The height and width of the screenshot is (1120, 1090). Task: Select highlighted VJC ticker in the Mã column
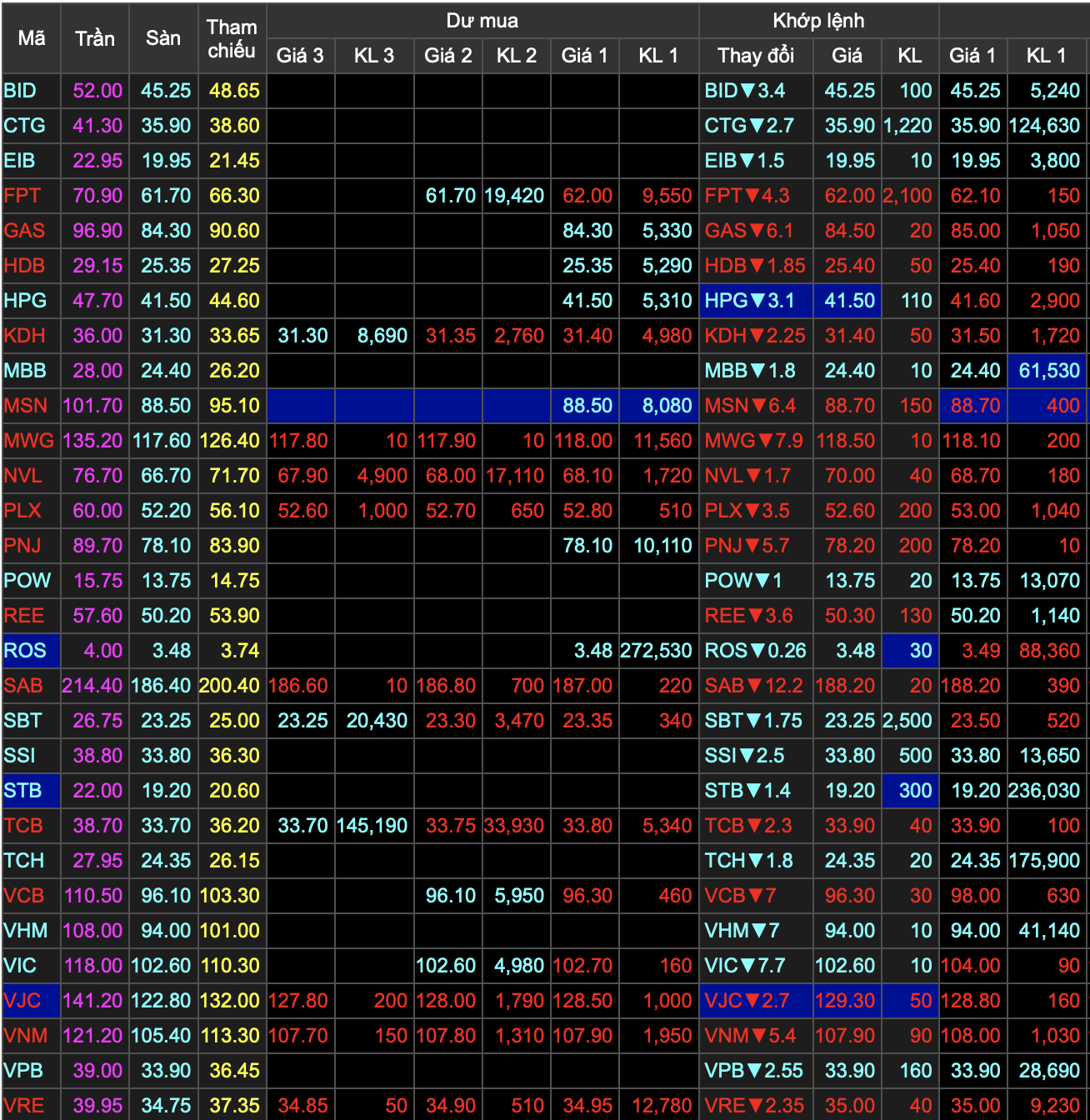[x=32, y=1001]
